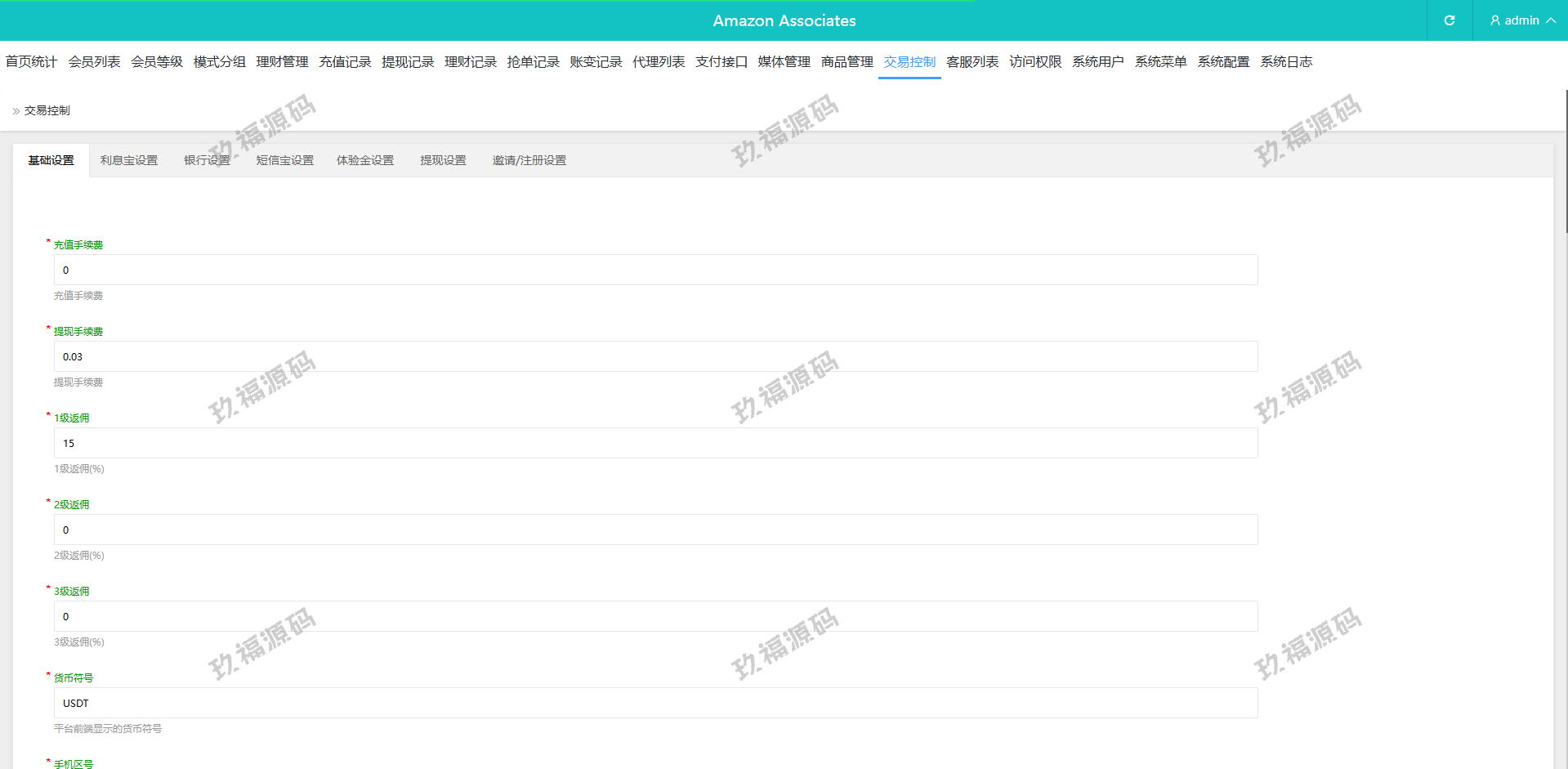
Task: Select 提现记录 menu item
Action: tap(408, 62)
